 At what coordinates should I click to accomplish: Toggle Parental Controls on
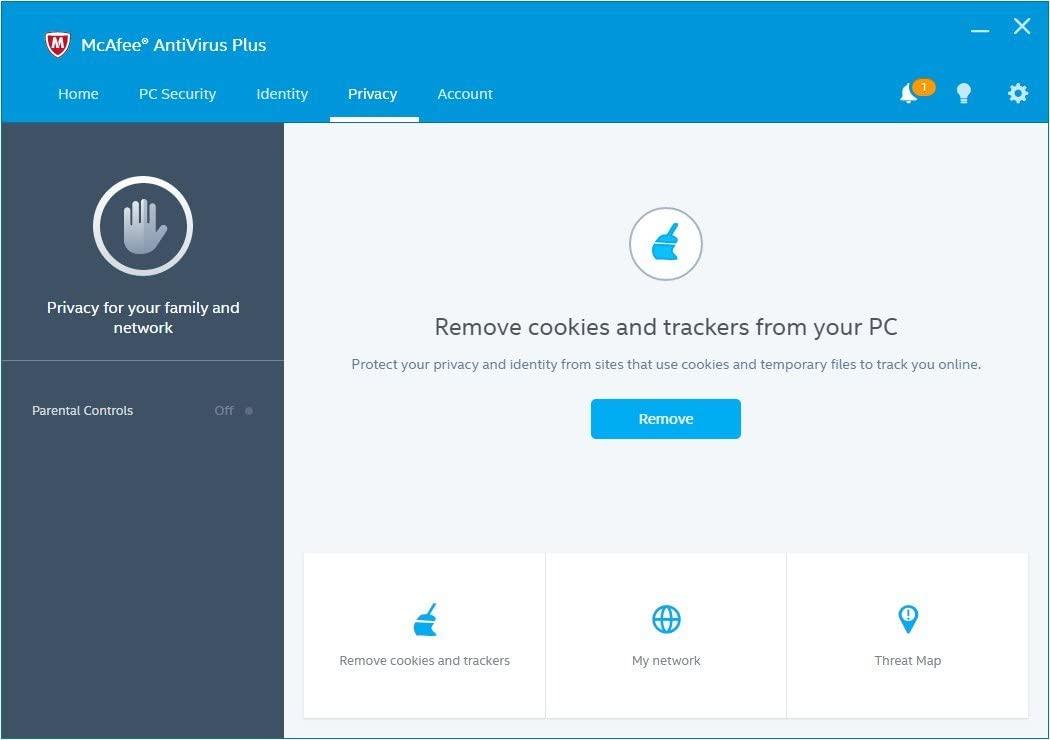(248, 410)
